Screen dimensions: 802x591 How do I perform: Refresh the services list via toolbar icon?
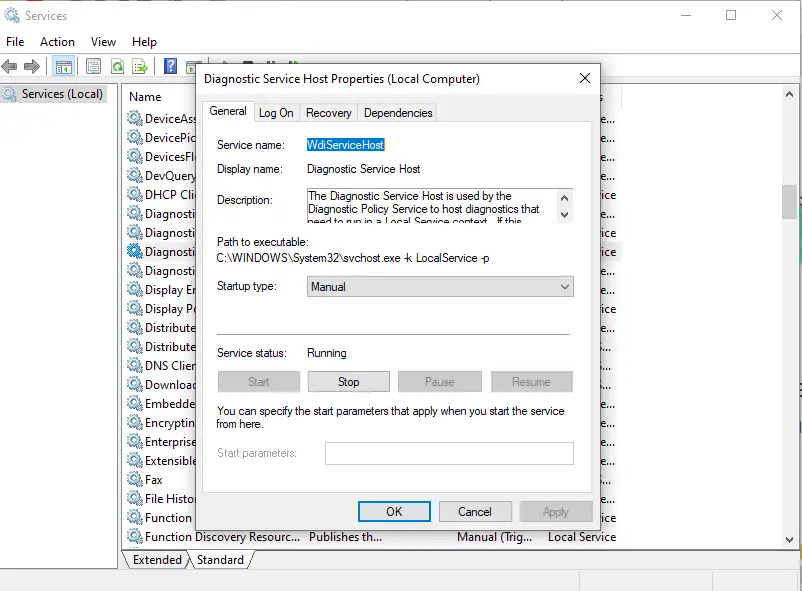118,67
